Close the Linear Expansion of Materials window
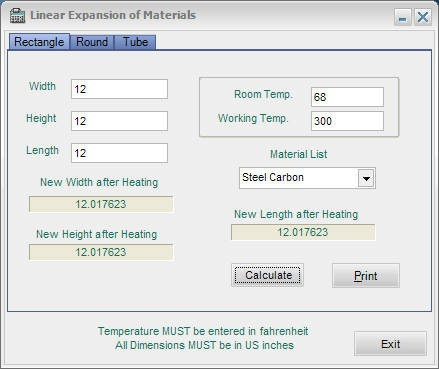This screenshot has width=439, height=369. click(x=423, y=17)
